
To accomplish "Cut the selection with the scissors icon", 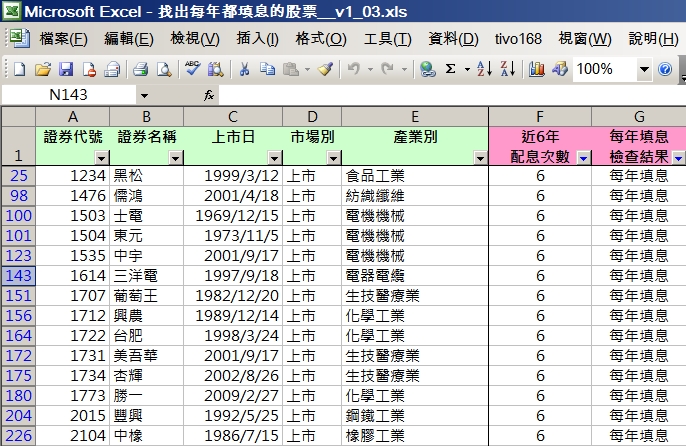I will click(244, 69).
